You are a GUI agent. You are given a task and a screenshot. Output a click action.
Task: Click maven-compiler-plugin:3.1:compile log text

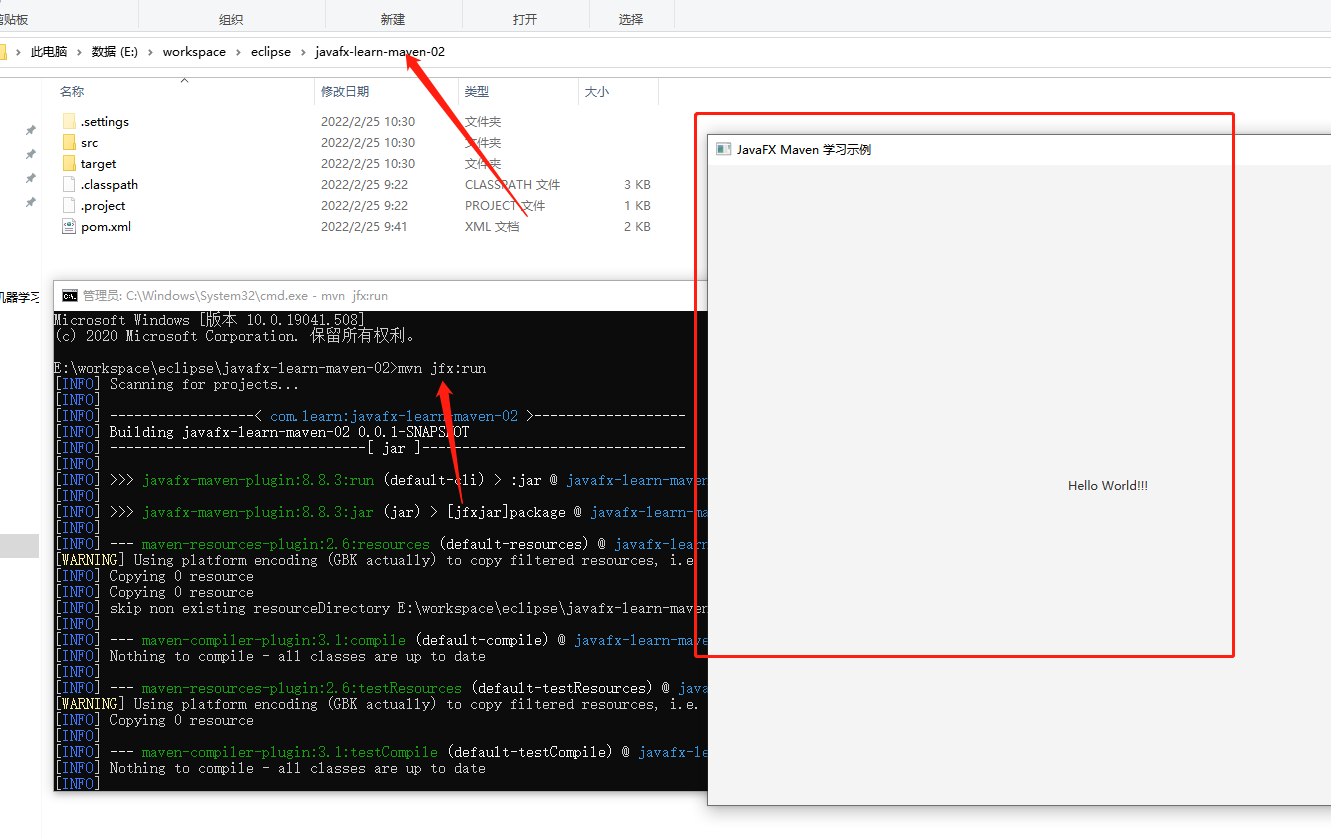coord(273,640)
